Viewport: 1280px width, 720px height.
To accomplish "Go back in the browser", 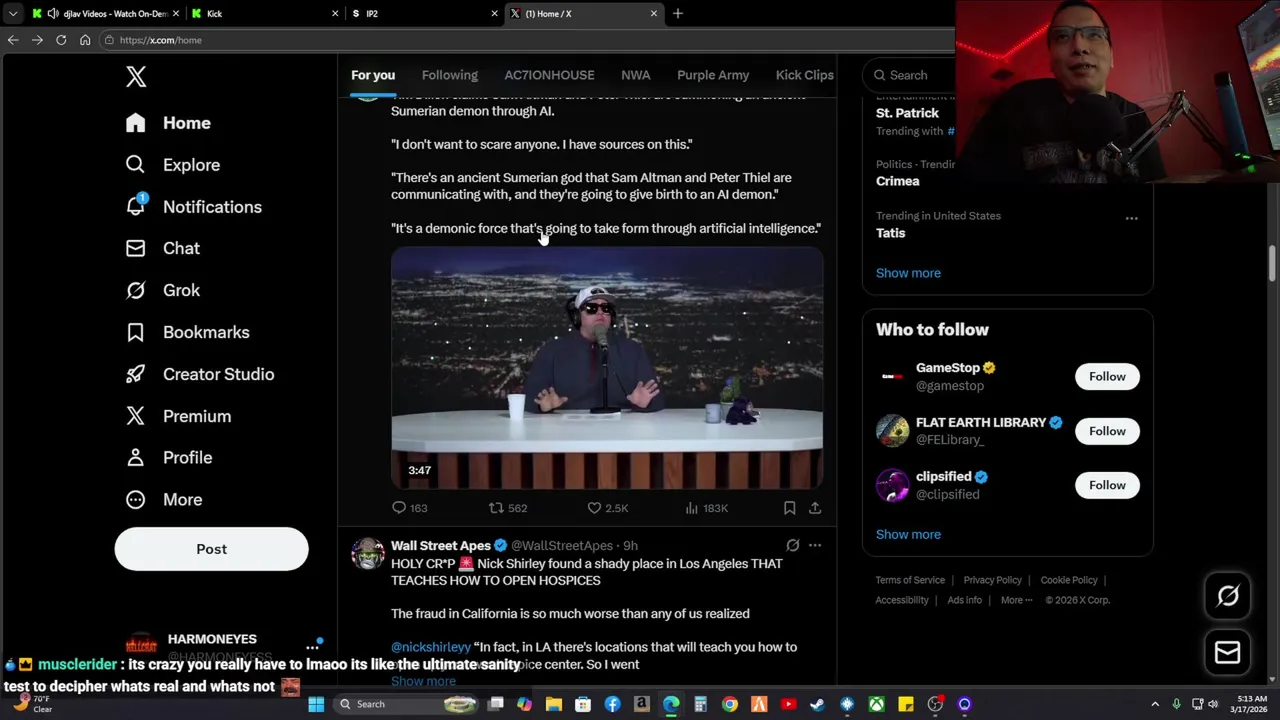I will (x=13, y=40).
